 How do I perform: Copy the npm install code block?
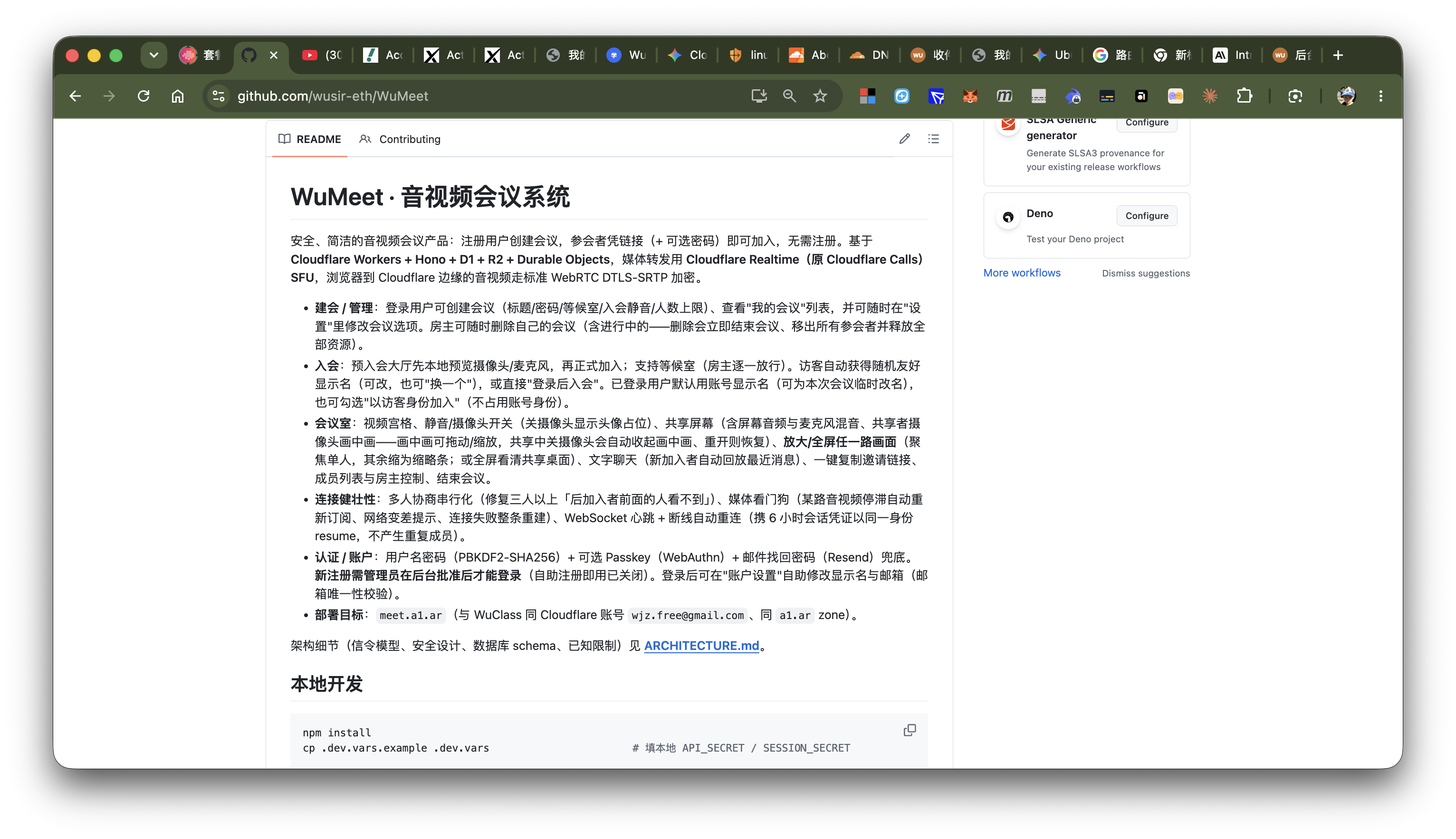click(909, 730)
